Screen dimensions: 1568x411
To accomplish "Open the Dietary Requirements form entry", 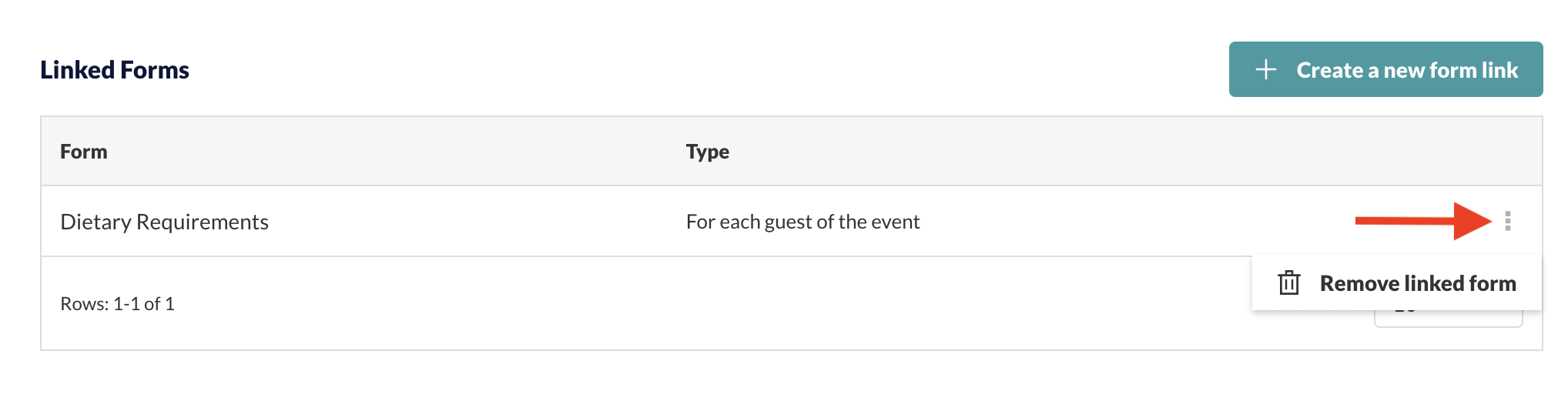I will click(x=164, y=222).
